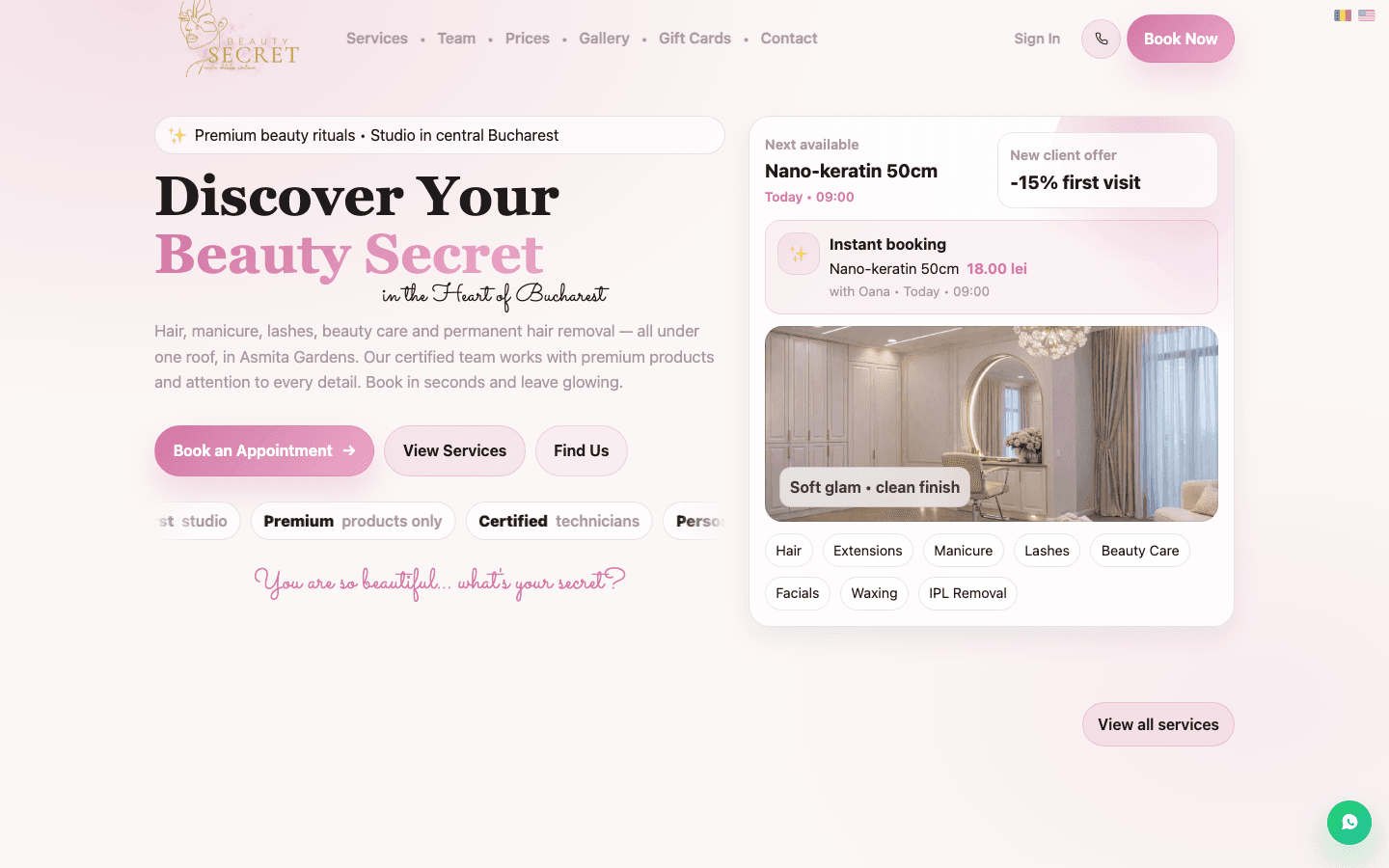Open the Prices dropdown

(x=527, y=39)
